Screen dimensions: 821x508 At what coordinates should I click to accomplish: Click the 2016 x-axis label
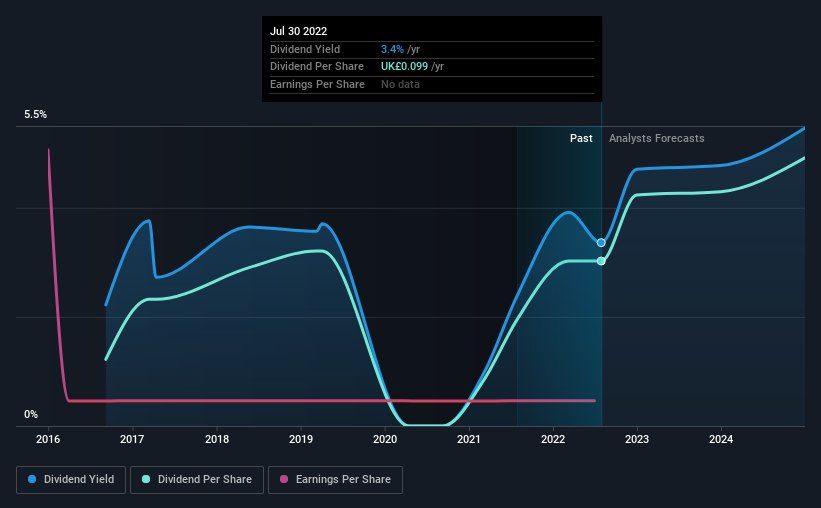48,439
